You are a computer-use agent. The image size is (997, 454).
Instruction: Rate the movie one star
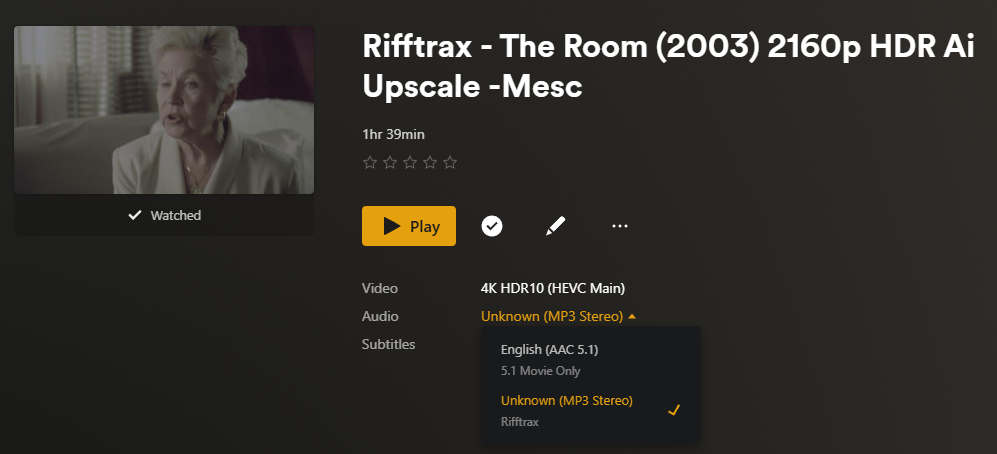point(370,162)
